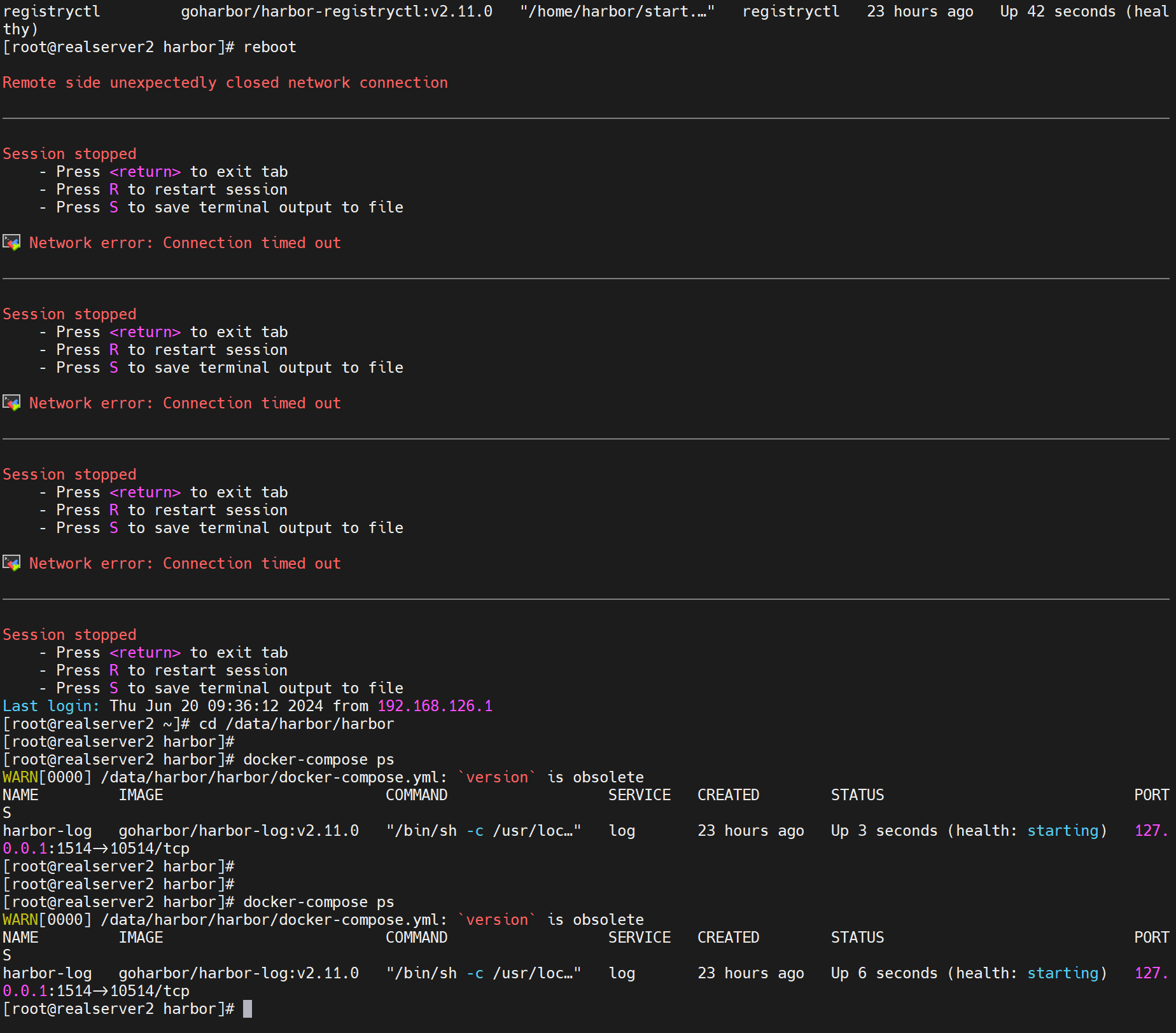Click the first Network error icon
Image resolution: width=1176 pixels, height=1033 pixels.
tap(11, 242)
